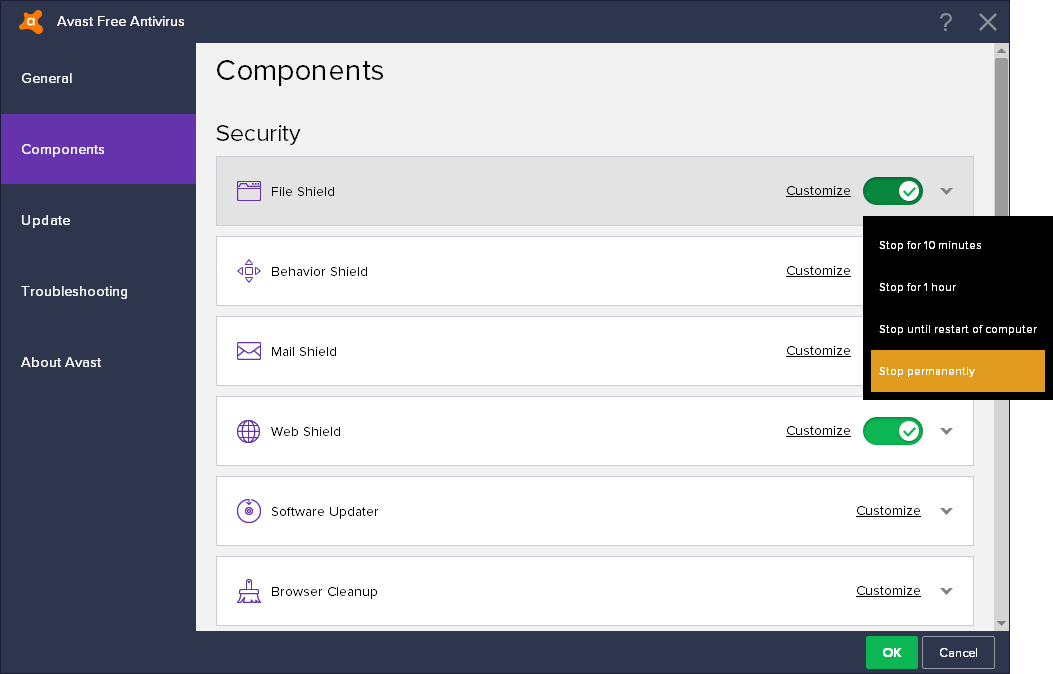Click the Behavior Shield label
This screenshot has width=1053, height=674.
click(320, 271)
